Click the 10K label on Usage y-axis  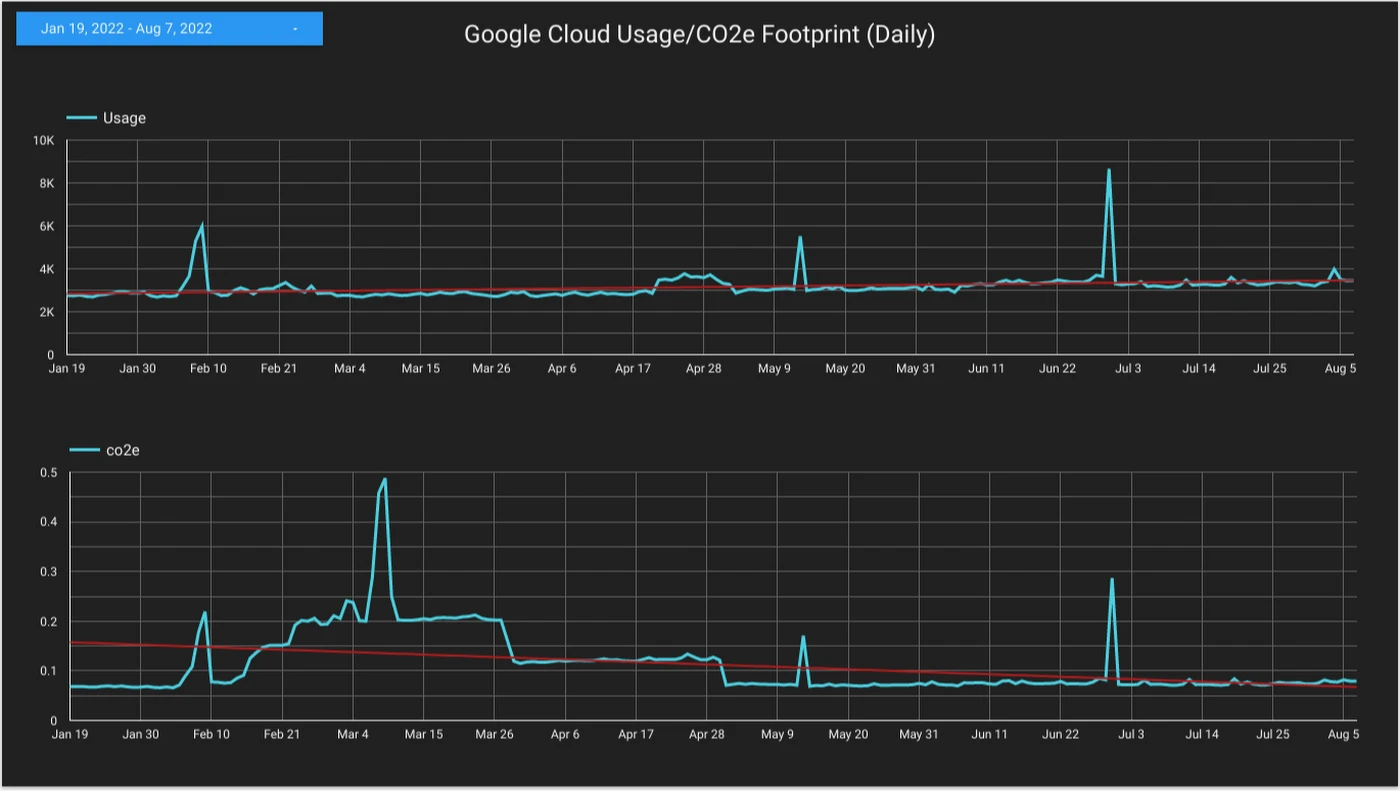tap(43, 141)
